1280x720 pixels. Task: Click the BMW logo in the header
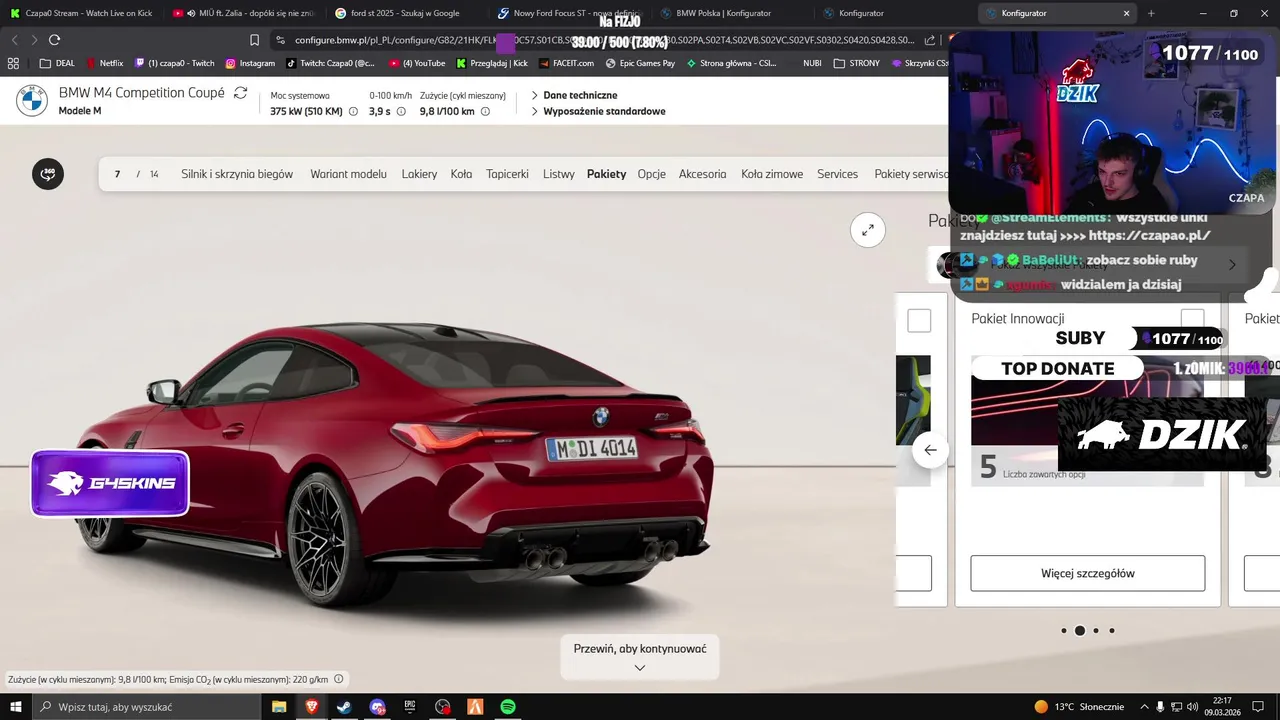tap(31, 100)
